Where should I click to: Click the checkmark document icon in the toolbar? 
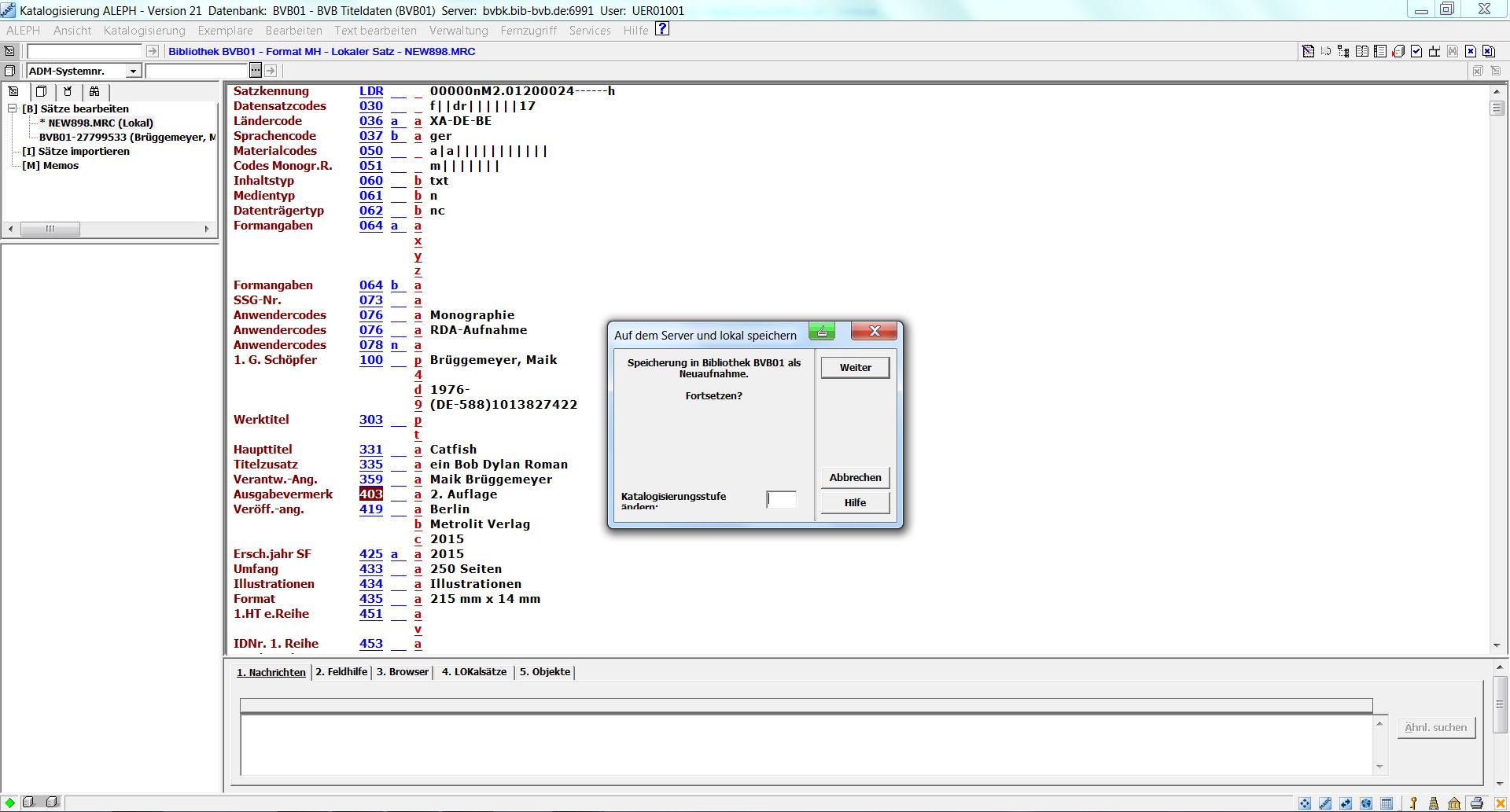(x=1416, y=52)
